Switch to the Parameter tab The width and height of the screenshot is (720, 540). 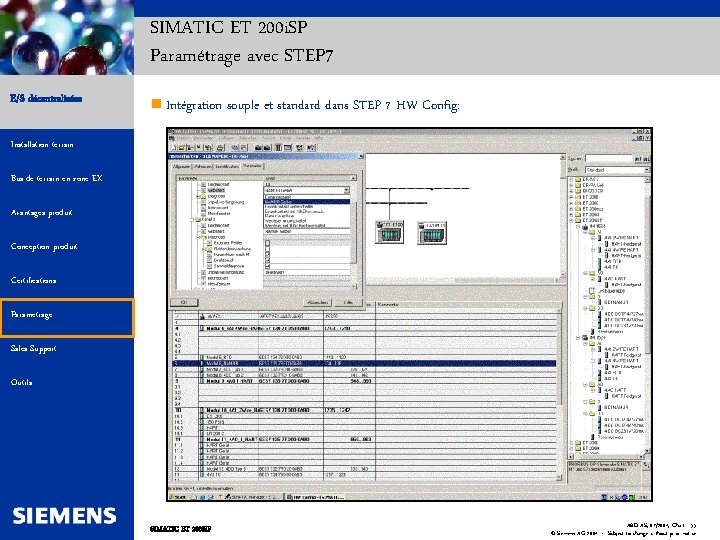(x=252, y=166)
